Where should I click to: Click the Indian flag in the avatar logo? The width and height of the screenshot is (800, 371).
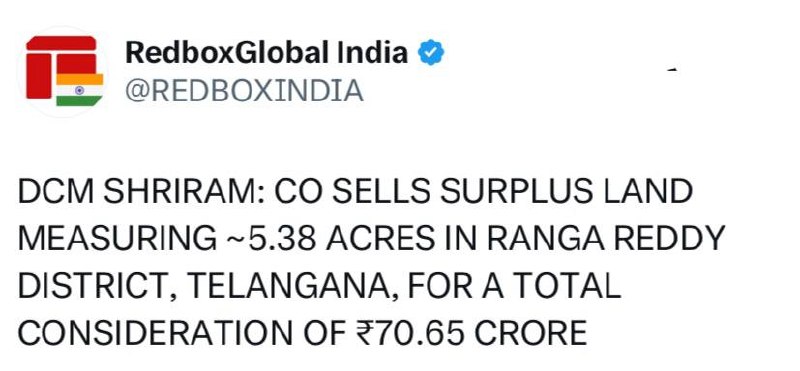pos(80,90)
